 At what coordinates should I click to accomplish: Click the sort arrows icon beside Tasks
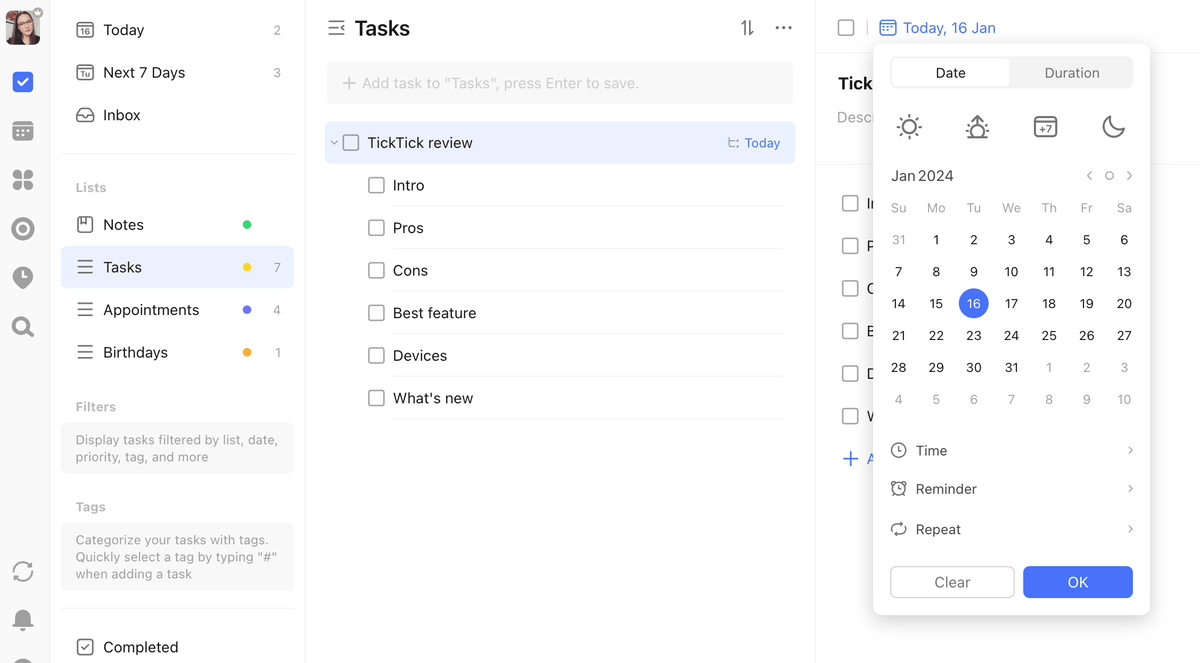pyautogui.click(x=747, y=28)
